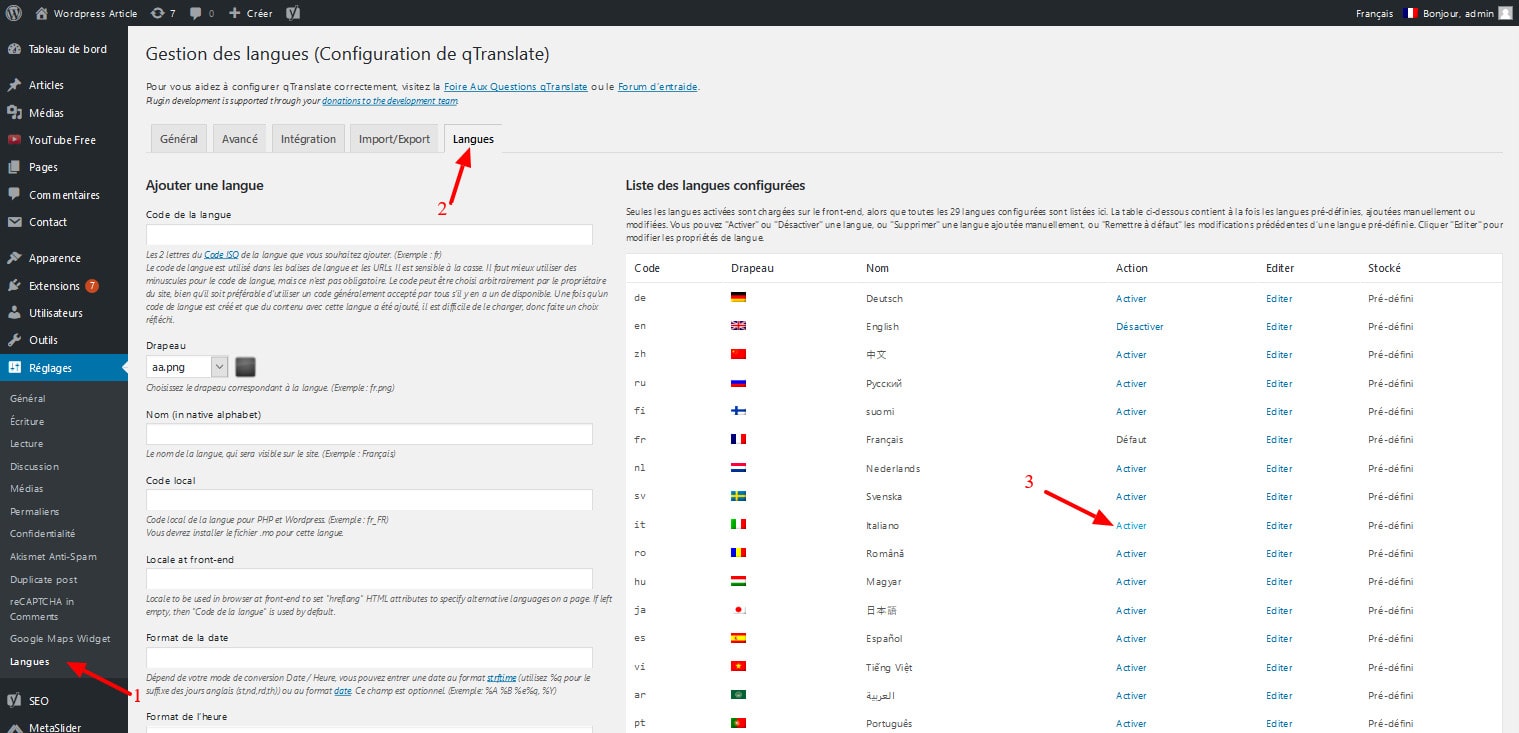1519x733 pixels.
Task: Open the WordPress logo menu
Action: click(14, 13)
